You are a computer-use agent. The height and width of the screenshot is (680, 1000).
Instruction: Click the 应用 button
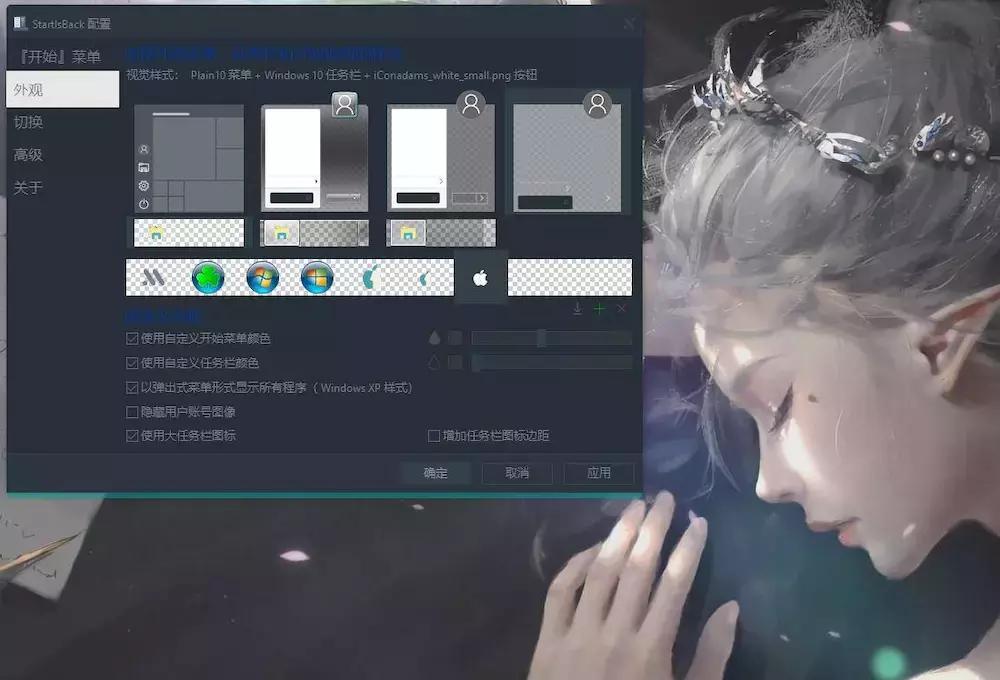599,473
